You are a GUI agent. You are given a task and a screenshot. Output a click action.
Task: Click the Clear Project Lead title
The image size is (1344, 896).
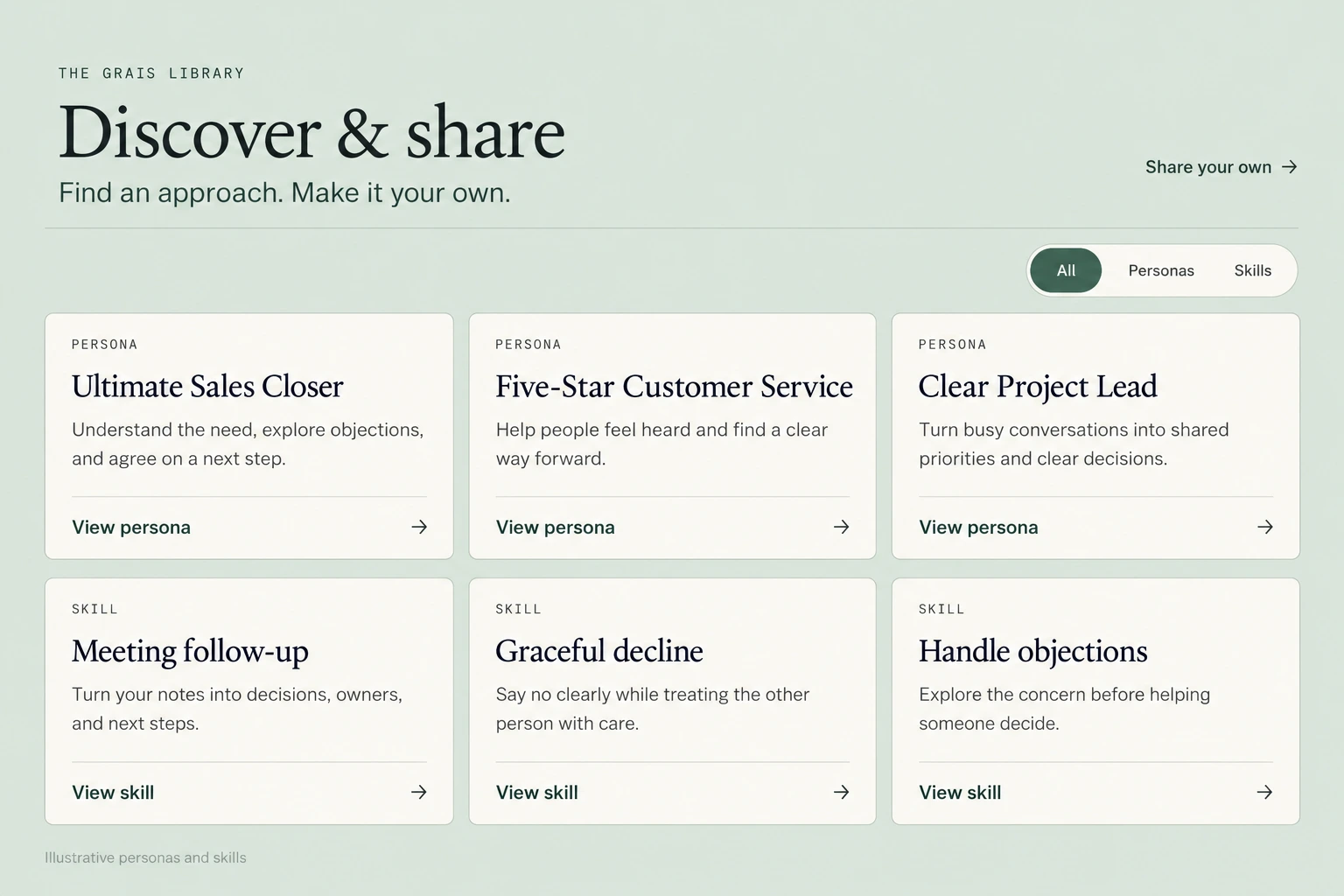[x=1038, y=386]
